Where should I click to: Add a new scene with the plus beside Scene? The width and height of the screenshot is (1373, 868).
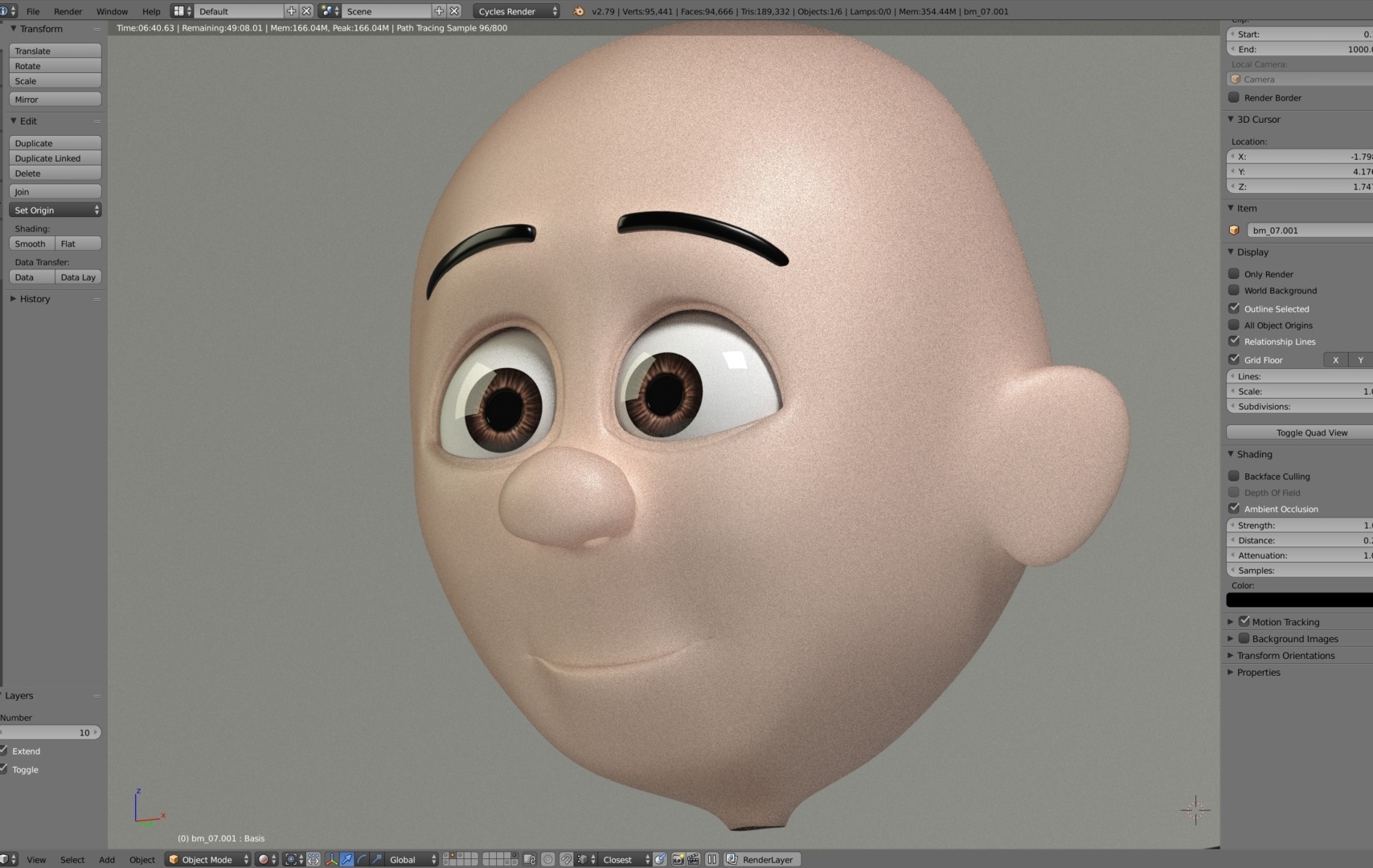[439, 11]
